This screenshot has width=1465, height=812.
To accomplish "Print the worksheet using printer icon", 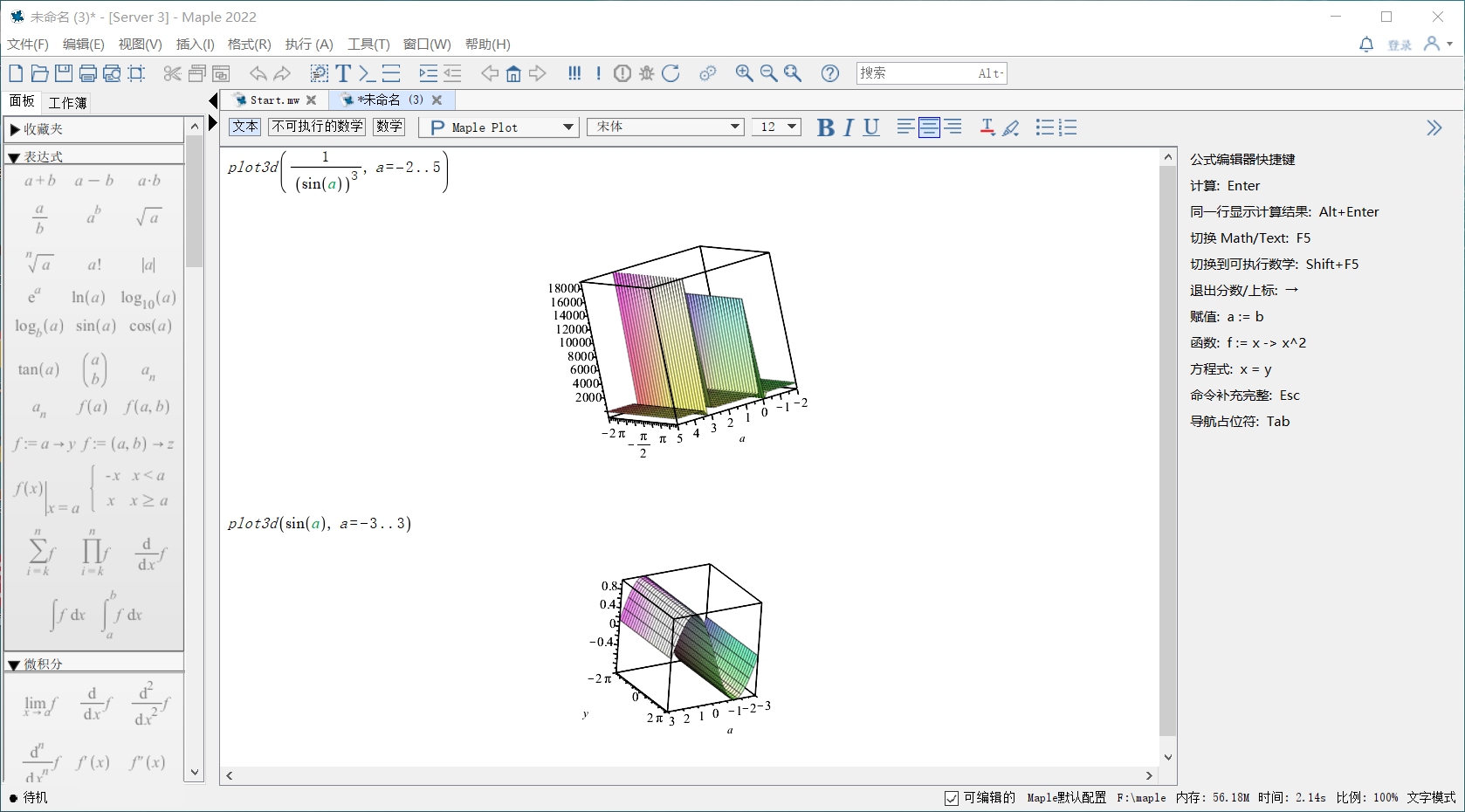I will (x=88, y=73).
